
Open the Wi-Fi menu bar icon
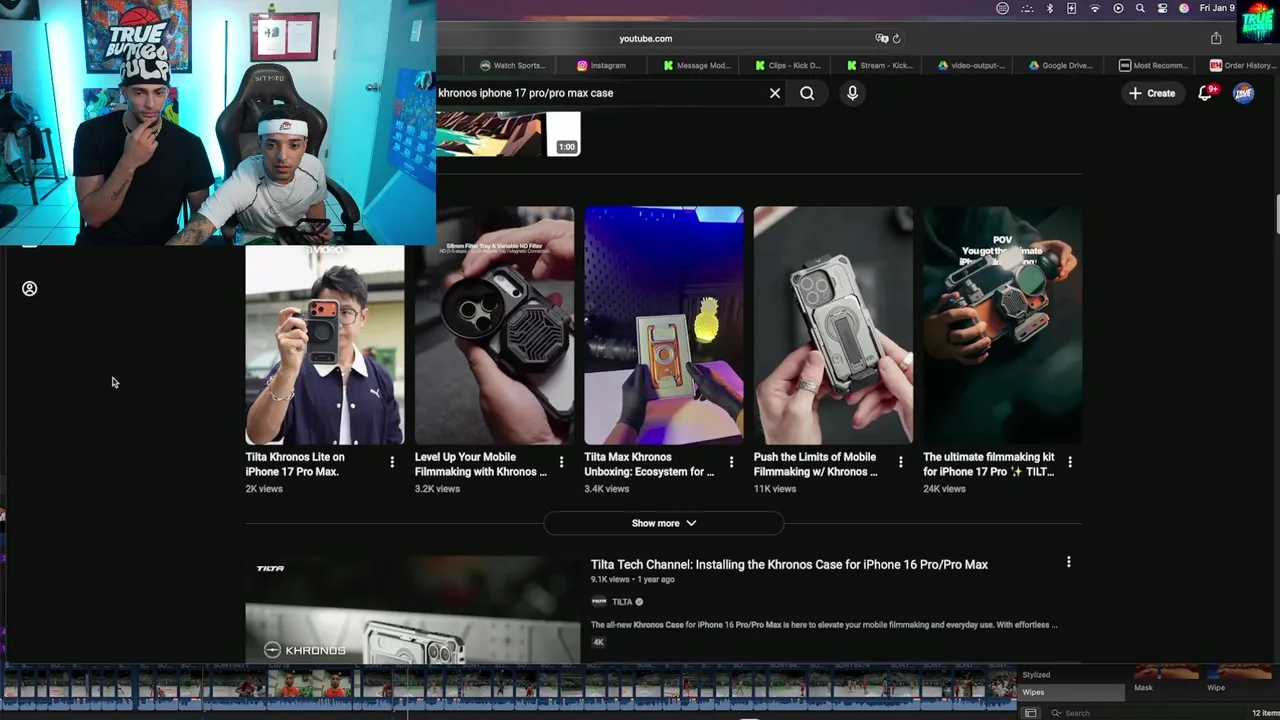[1094, 8]
